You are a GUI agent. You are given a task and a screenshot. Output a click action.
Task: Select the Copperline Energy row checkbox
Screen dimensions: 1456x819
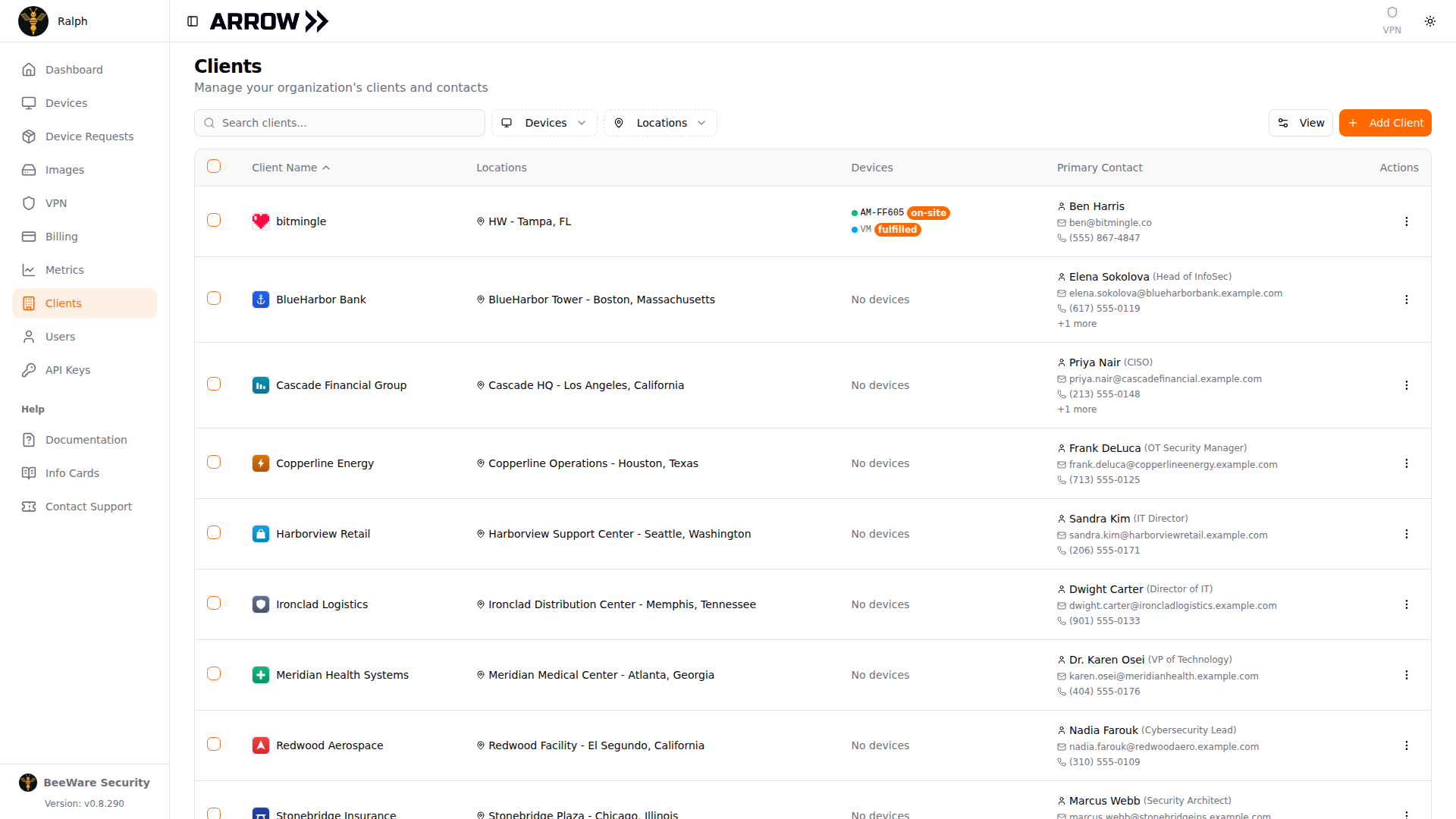[214, 462]
